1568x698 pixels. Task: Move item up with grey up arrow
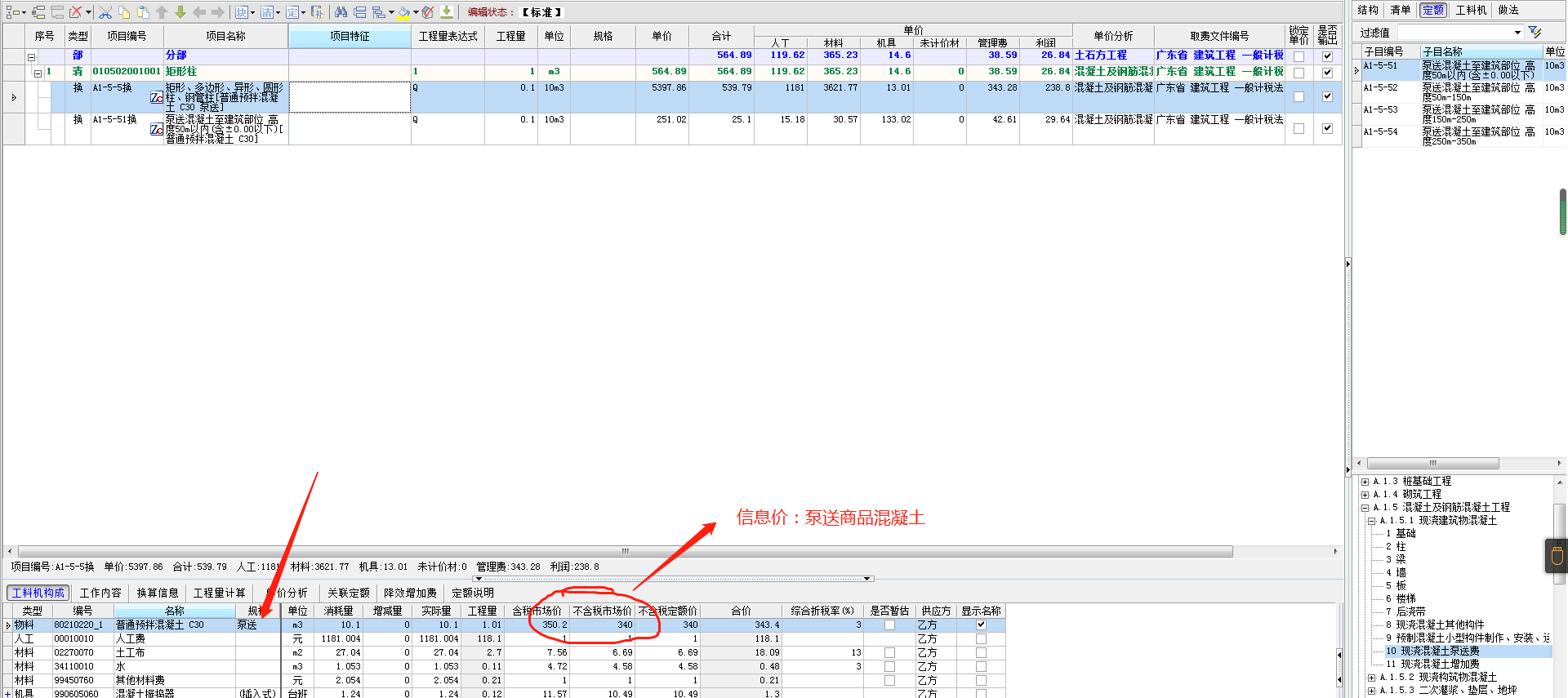(x=162, y=12)
